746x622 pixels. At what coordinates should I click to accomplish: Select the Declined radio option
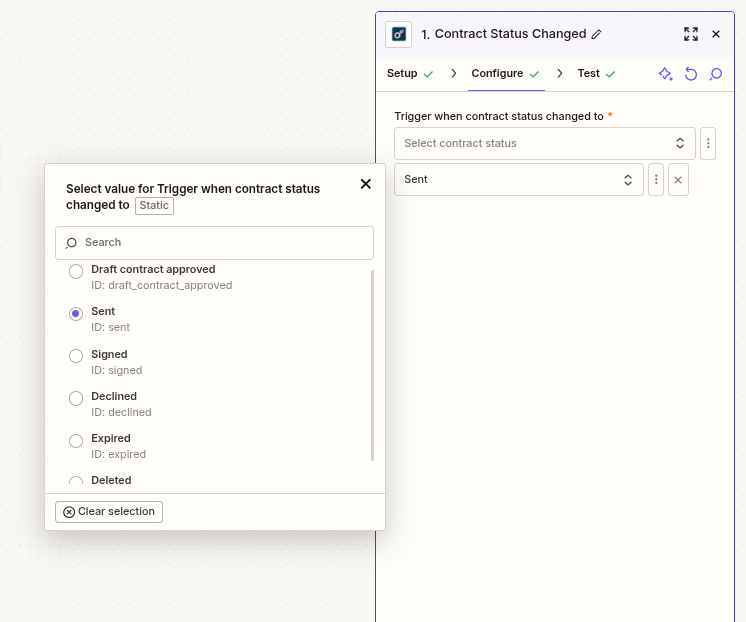pos(76,398)
